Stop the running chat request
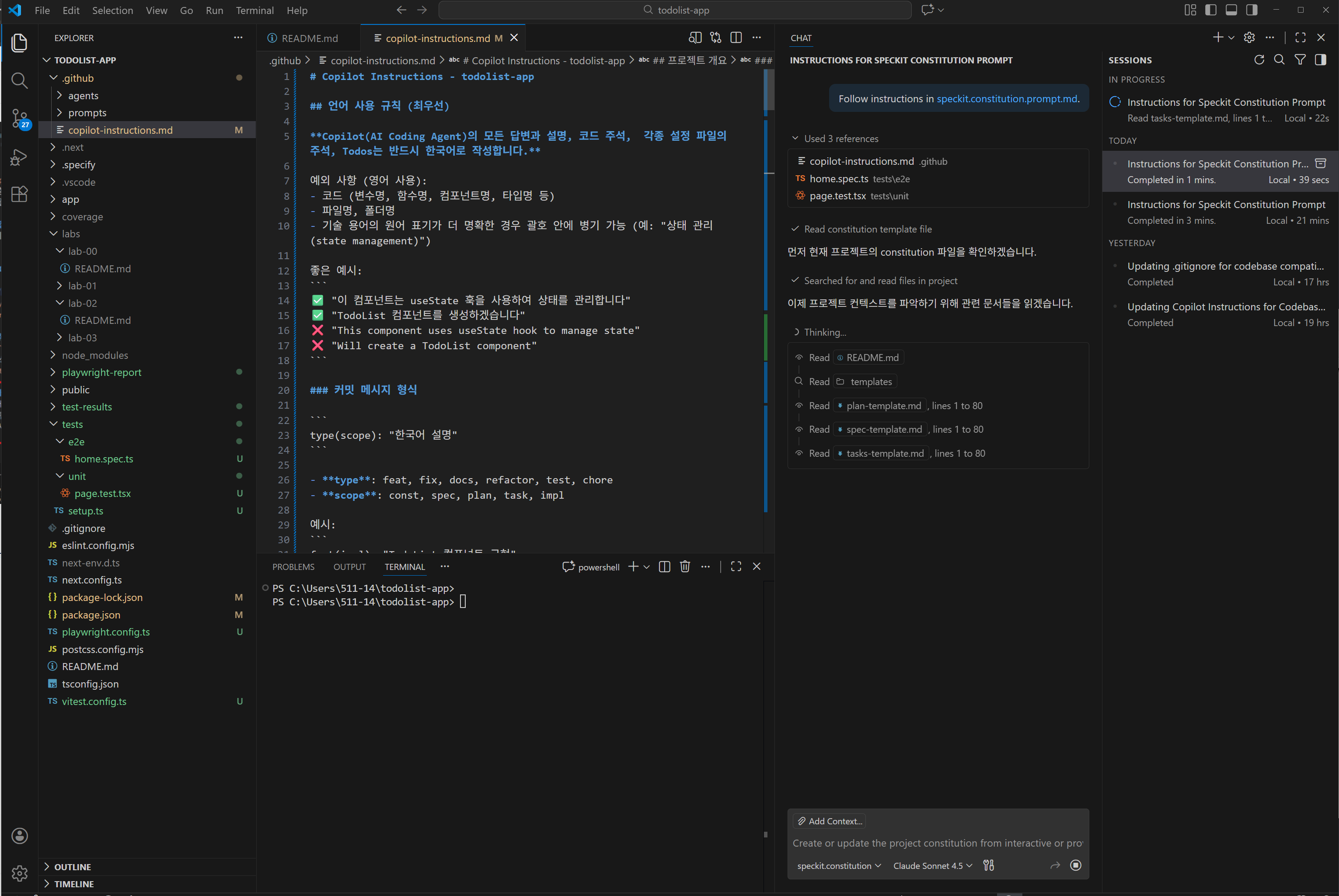This screenshot has height=896, width=1339. click(1075, 865)
